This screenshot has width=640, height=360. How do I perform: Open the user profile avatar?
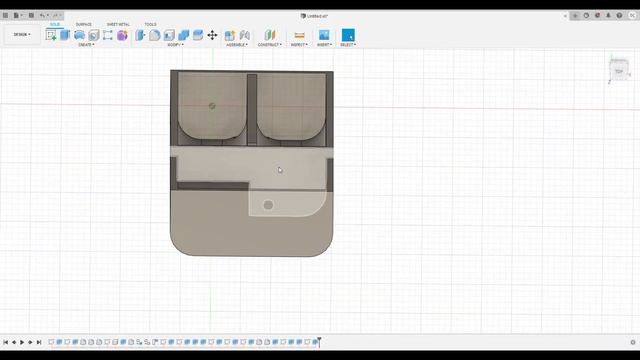tap(632, 16)
